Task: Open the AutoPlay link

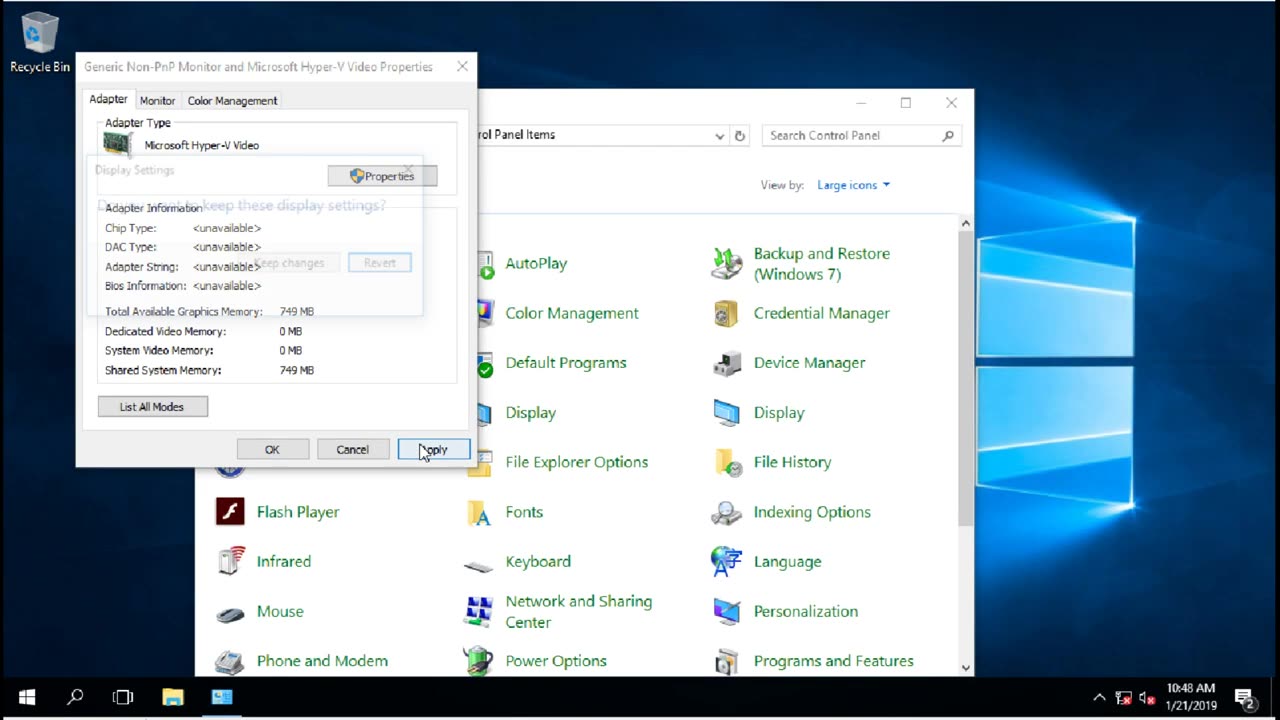Action: tap(536, 263)
